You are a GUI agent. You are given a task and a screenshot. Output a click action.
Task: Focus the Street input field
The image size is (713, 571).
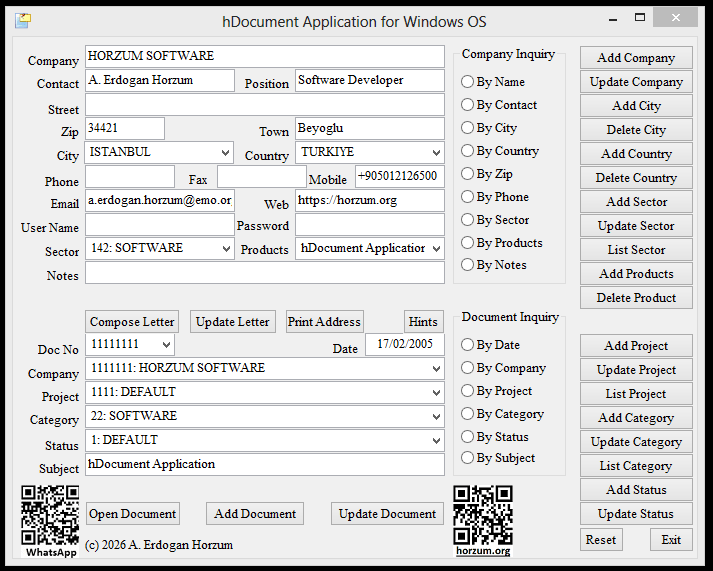coord(264,105)
